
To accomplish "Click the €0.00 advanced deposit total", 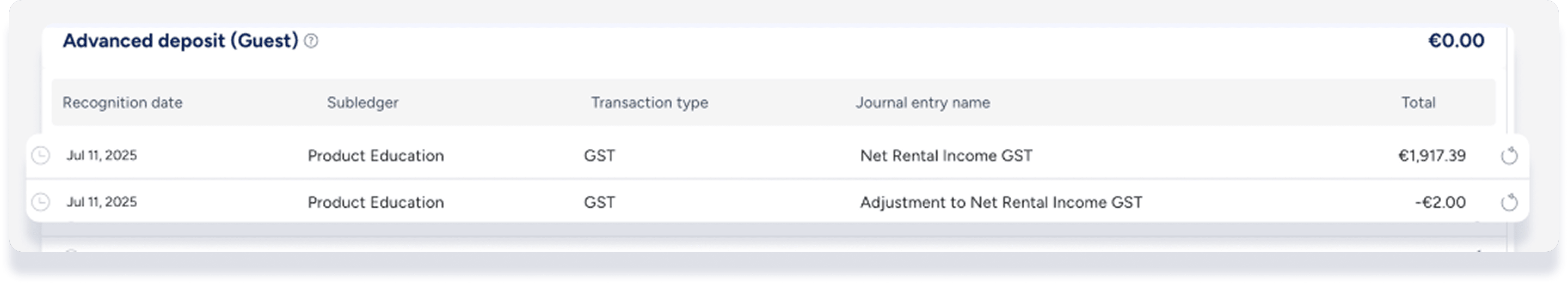I will pos(1456,41).
